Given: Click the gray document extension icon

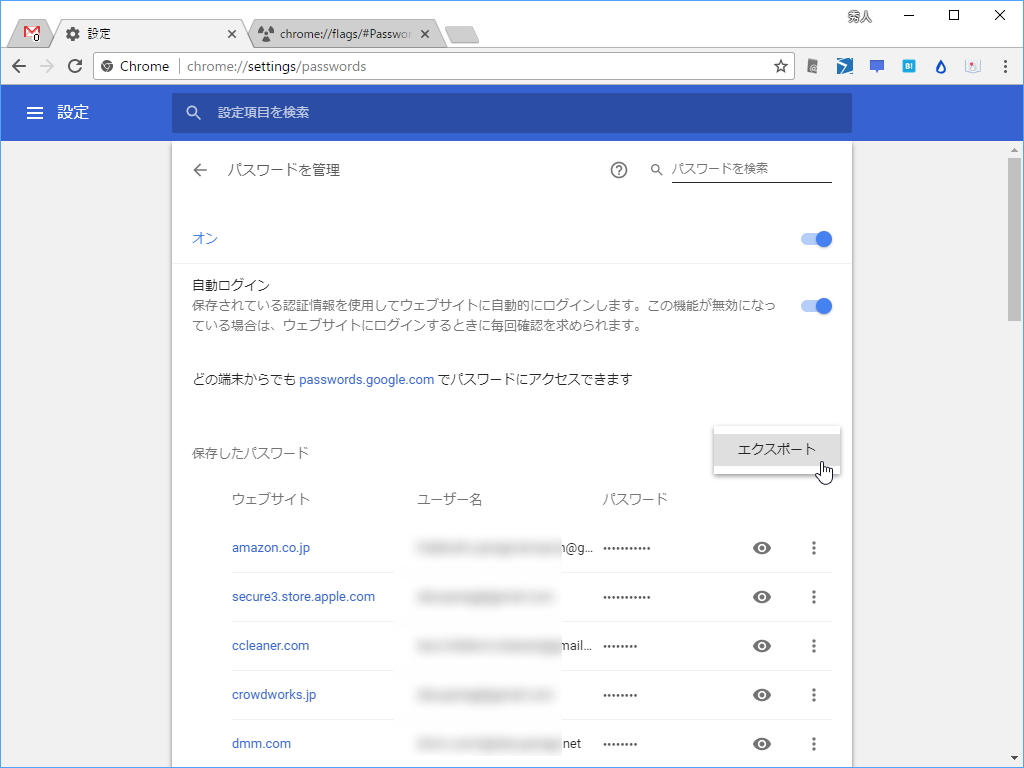Looking at the screenshot, I should [812, 66].
